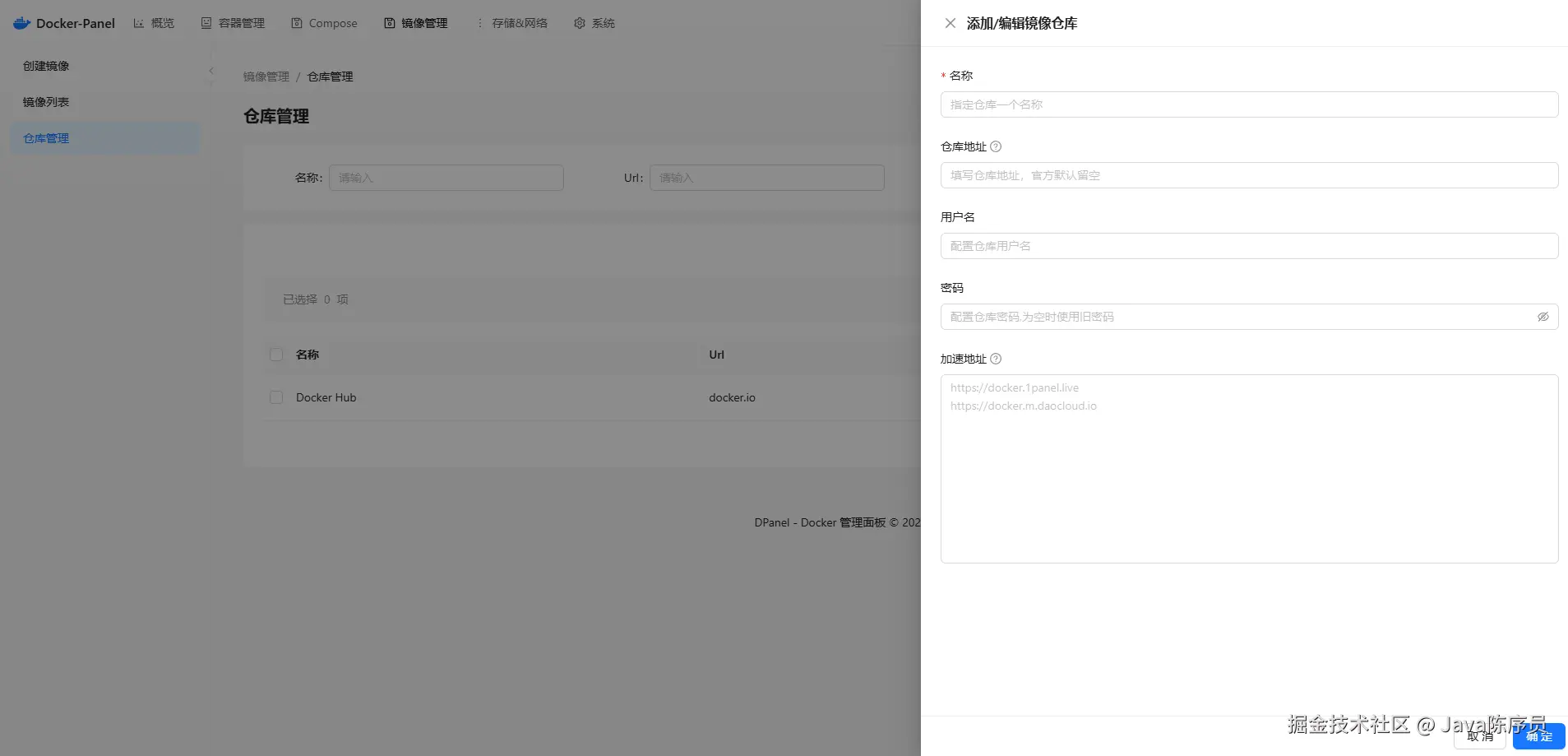
Task: Click the 镜像管理 icon in navbar
Action: 390,23
